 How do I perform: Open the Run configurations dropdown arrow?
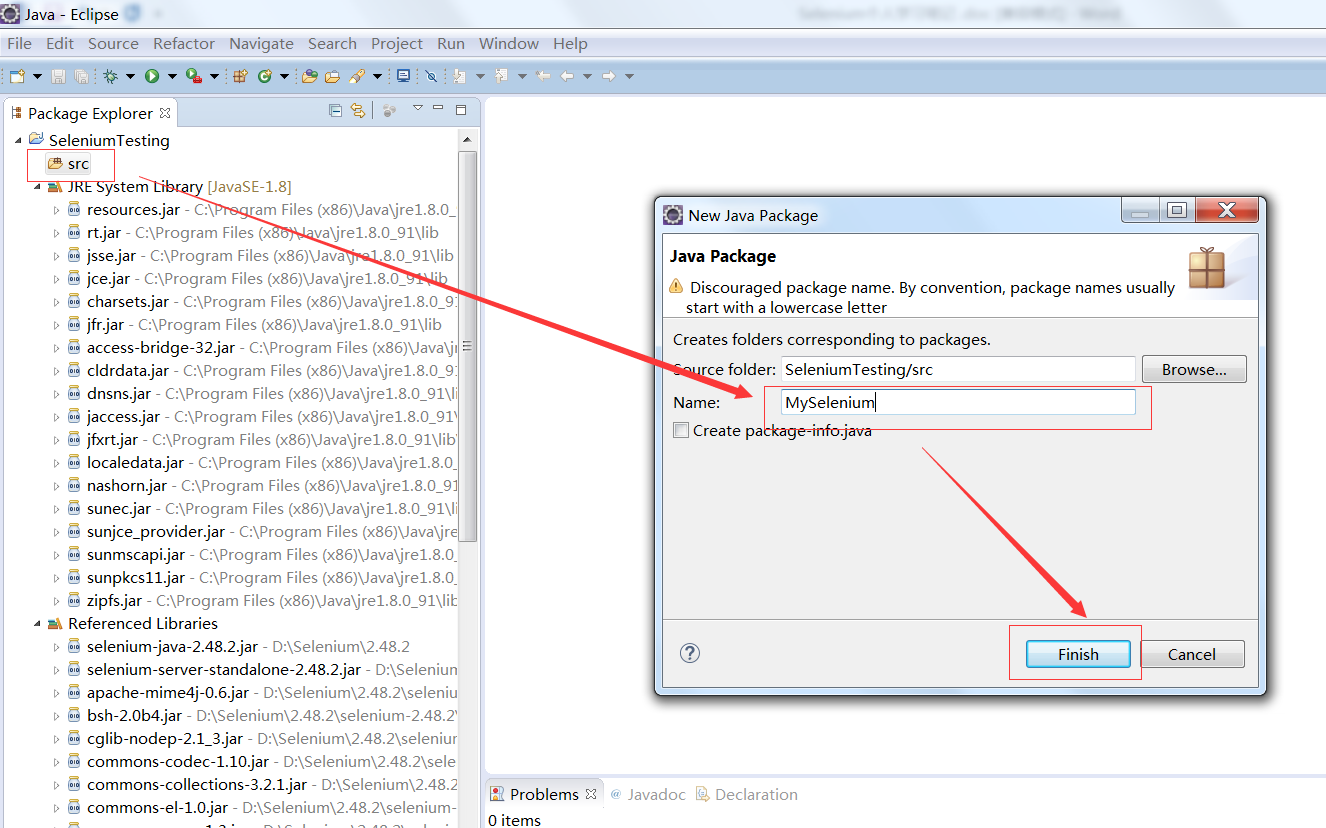172,76
